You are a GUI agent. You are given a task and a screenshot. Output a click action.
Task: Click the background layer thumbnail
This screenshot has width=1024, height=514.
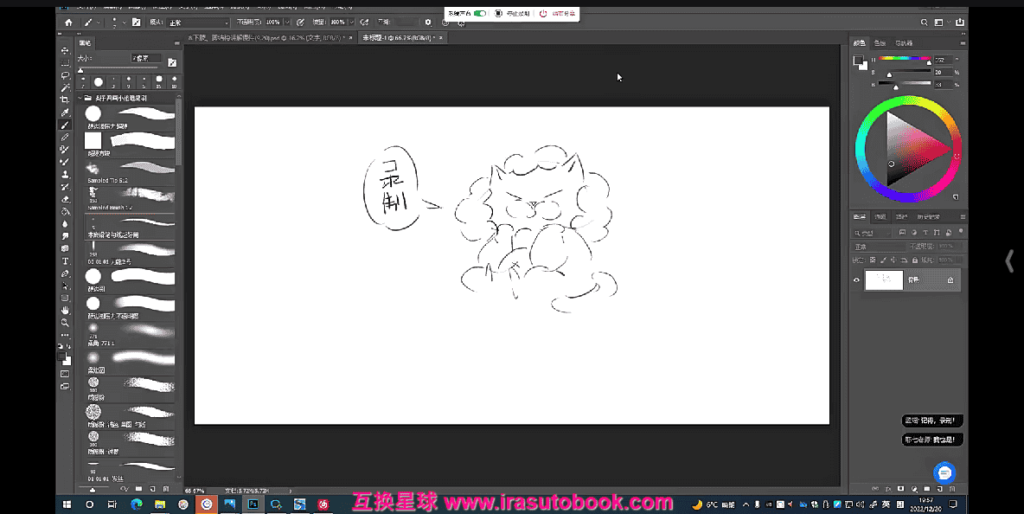[x=884, y=280]
